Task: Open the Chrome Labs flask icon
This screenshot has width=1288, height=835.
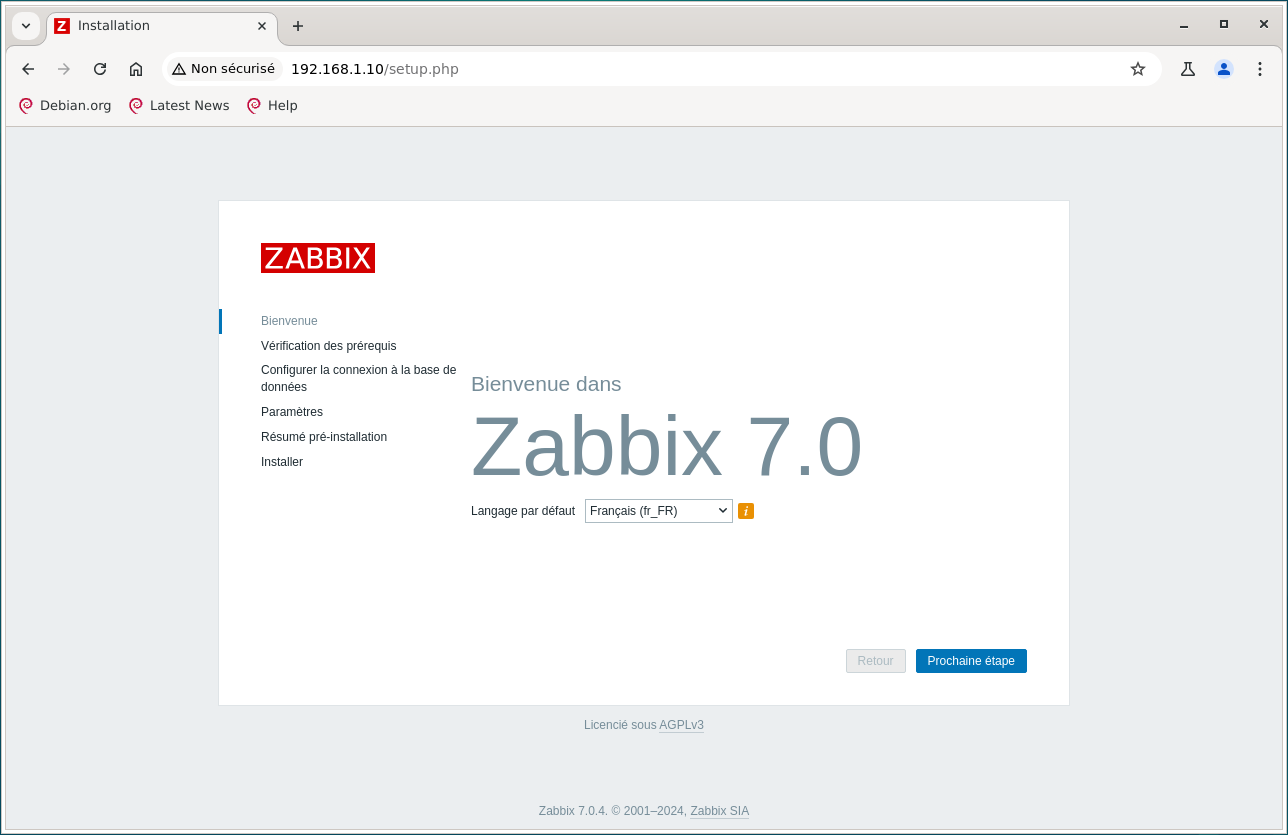Action: tap(1188, 69)
